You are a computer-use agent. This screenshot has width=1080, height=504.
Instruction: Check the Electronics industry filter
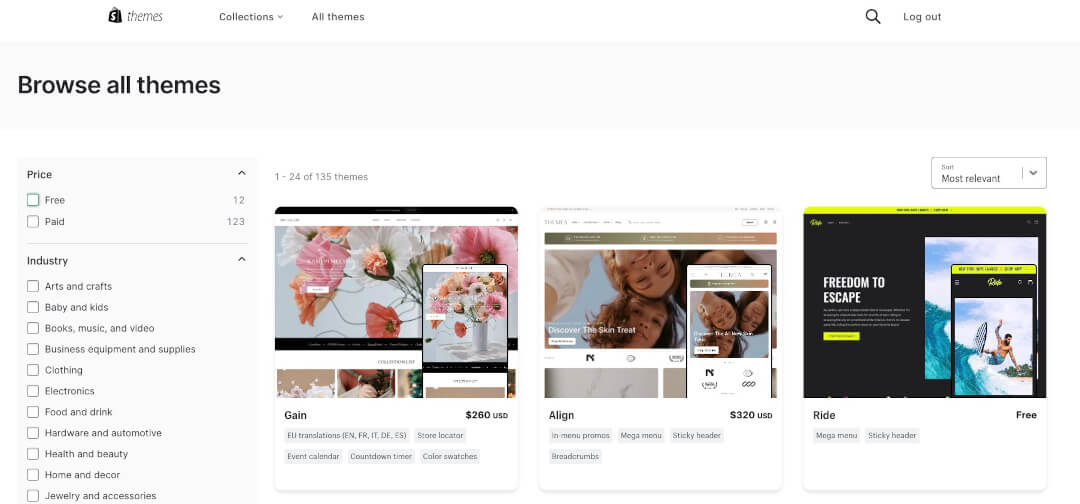click(x=33, y=391)
